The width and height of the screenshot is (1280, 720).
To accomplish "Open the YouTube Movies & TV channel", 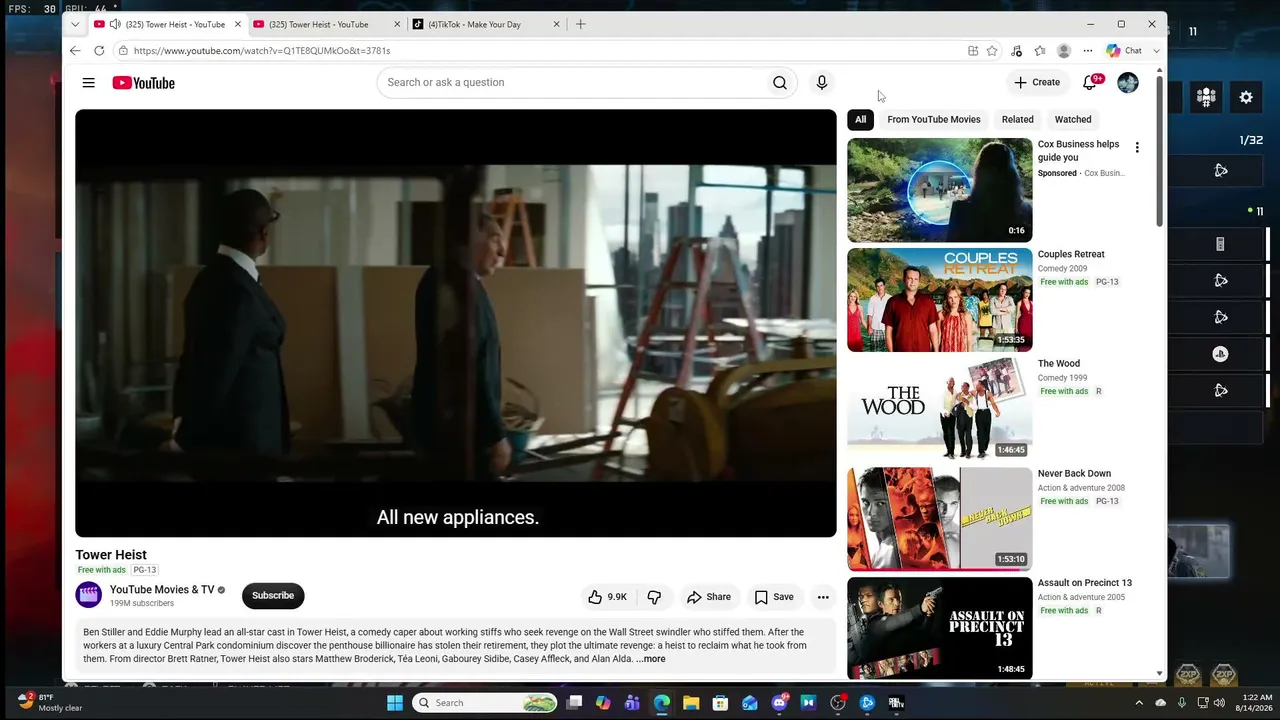I will [x=162, y=590].
